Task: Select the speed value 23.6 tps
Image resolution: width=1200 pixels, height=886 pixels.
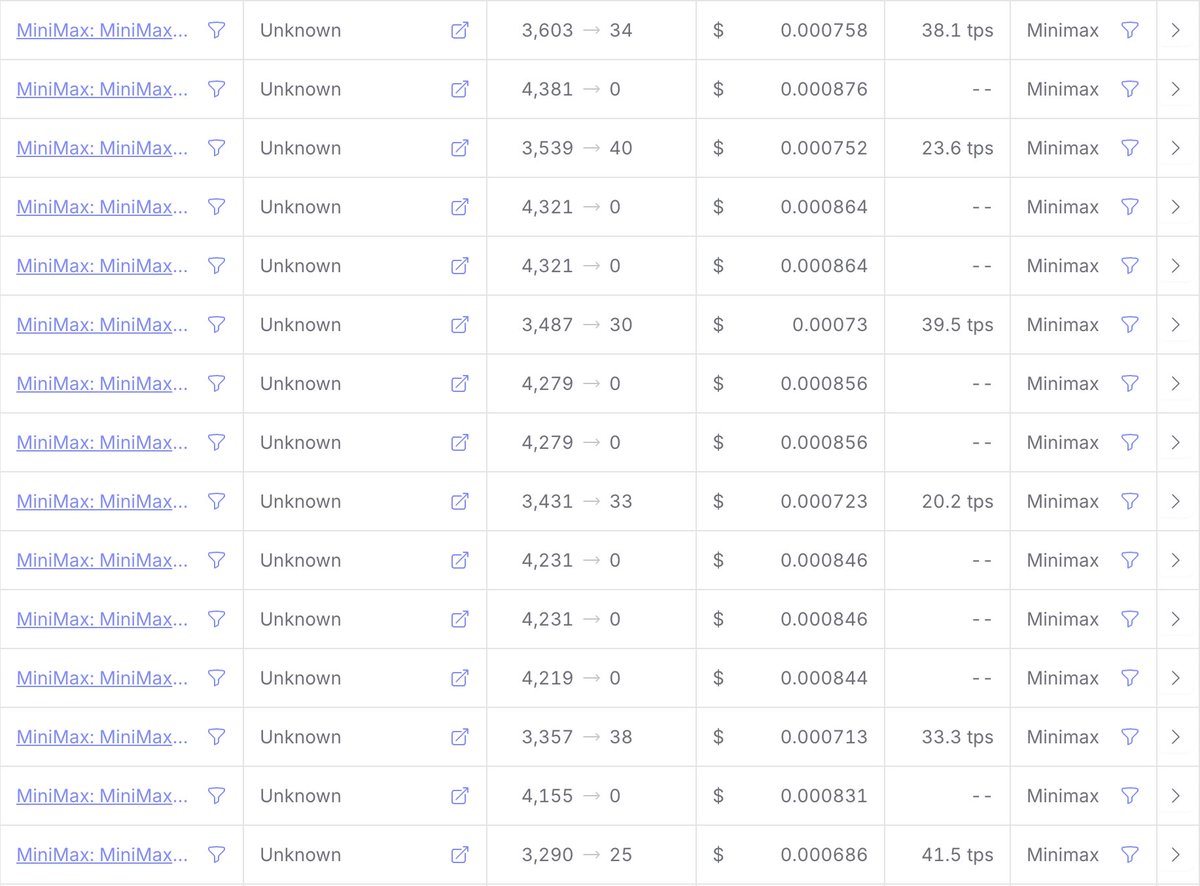Action: [x=958, y=148]
